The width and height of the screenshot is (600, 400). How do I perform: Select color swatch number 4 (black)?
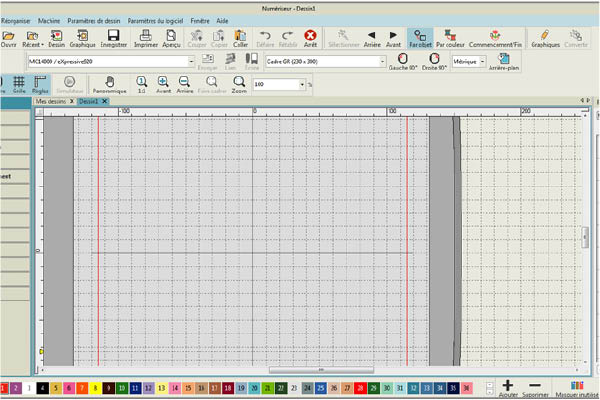click(41, 386)
